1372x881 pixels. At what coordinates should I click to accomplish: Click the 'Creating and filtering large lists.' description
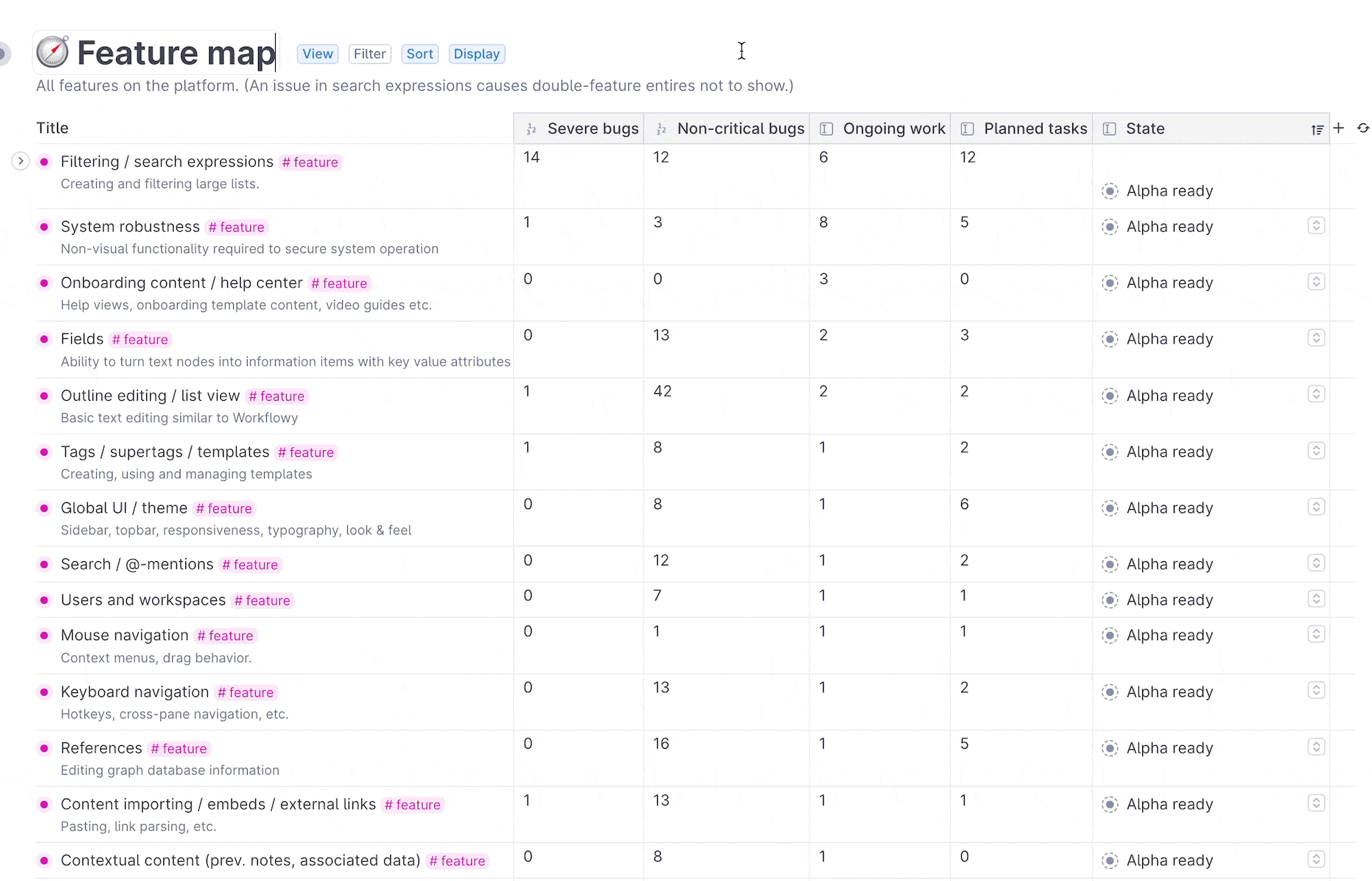(160, 184)
